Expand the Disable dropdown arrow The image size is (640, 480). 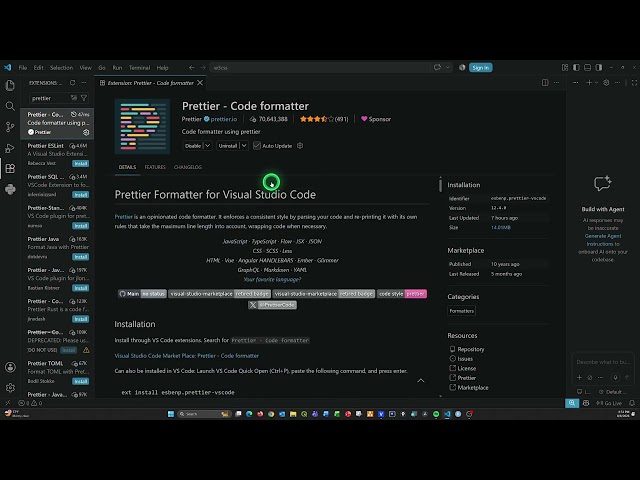click(207, 146)
